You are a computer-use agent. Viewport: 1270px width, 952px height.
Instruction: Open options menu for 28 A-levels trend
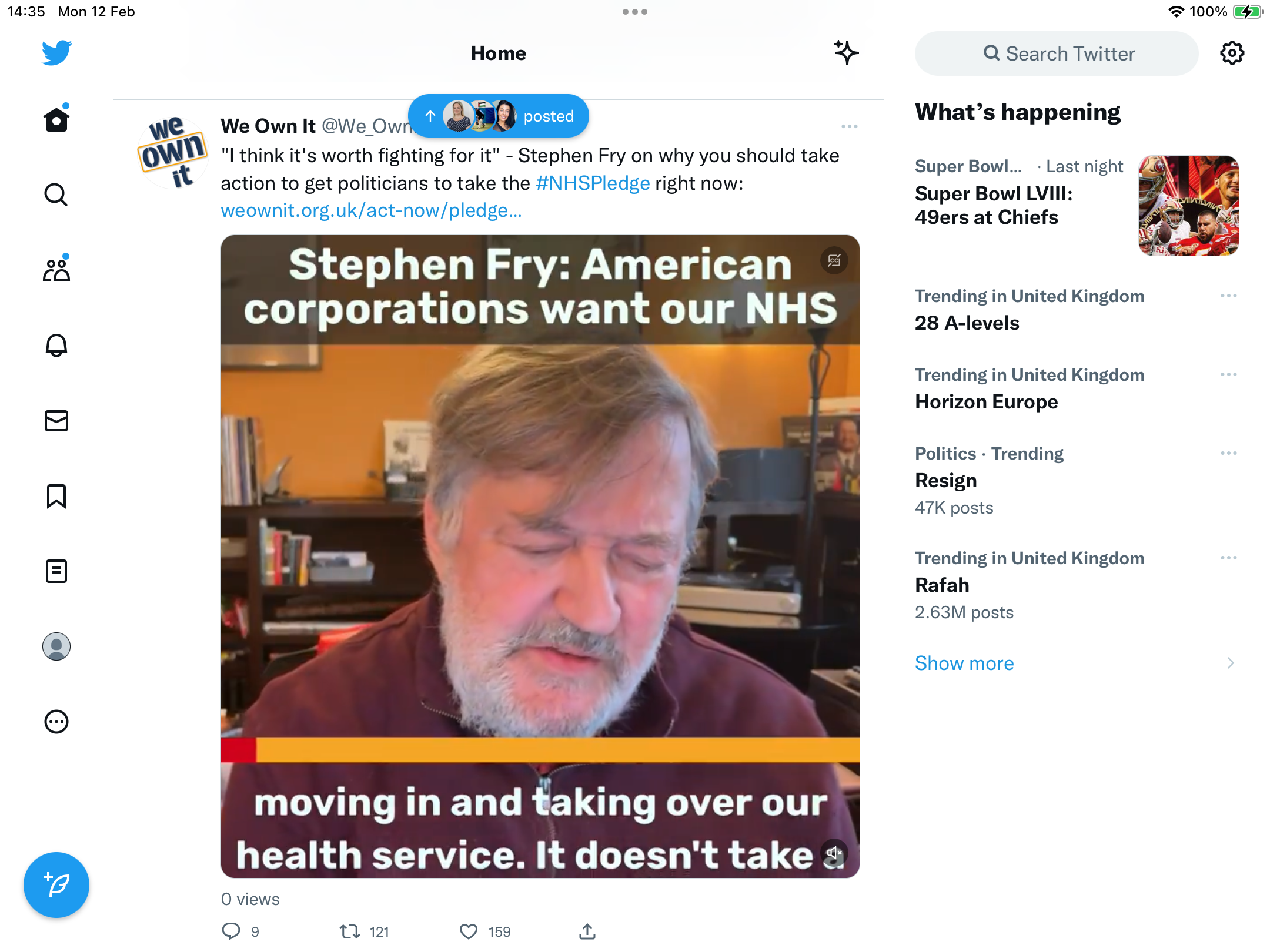(1228, 296)
